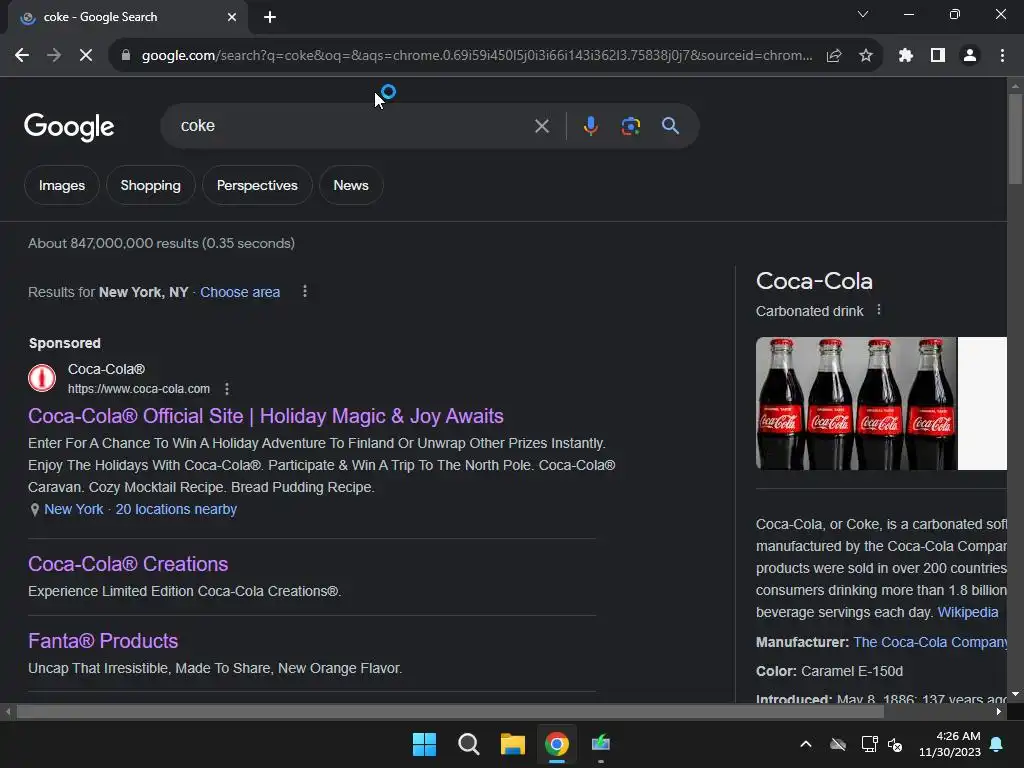
Task: Click the vertical page scrollbar
Action: click(1015, 138)
